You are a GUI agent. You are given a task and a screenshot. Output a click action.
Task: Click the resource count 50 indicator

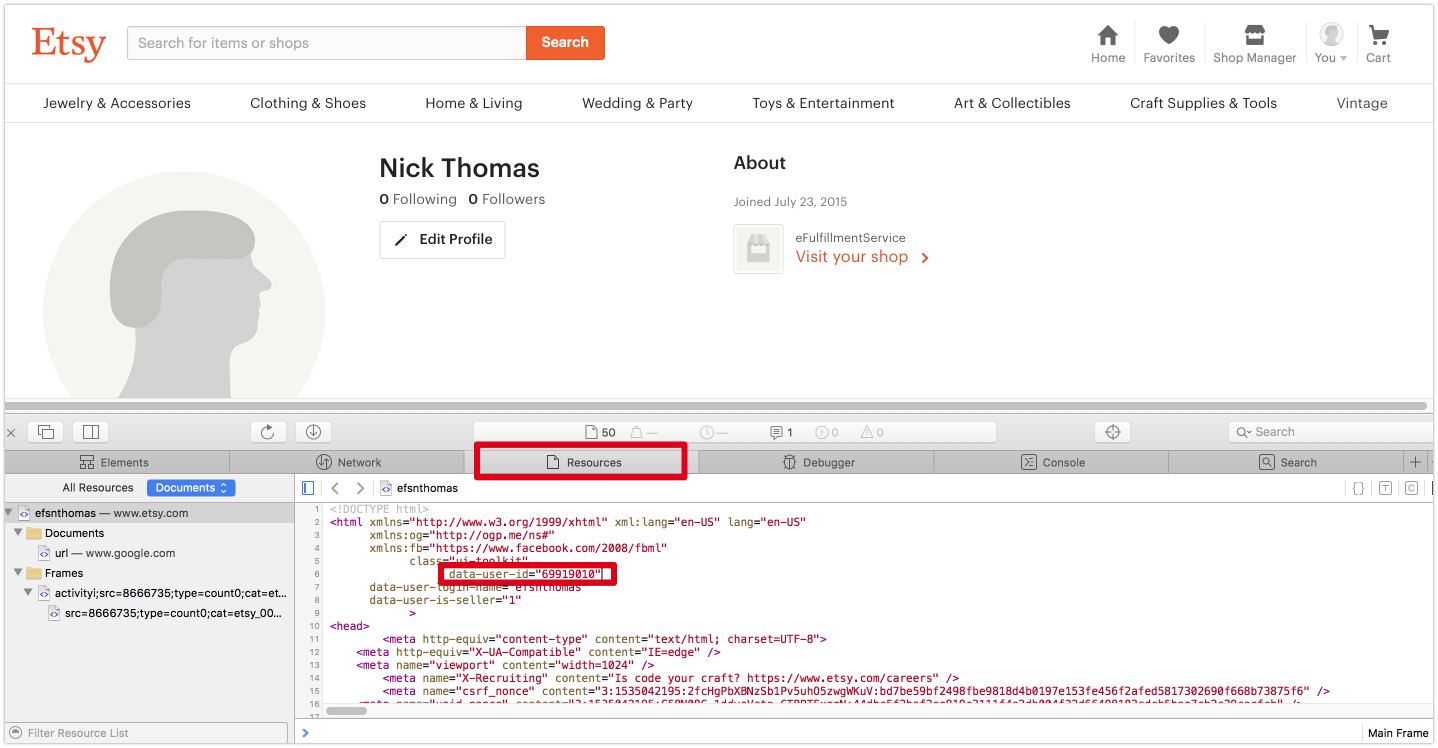click(x=601, y=433)
